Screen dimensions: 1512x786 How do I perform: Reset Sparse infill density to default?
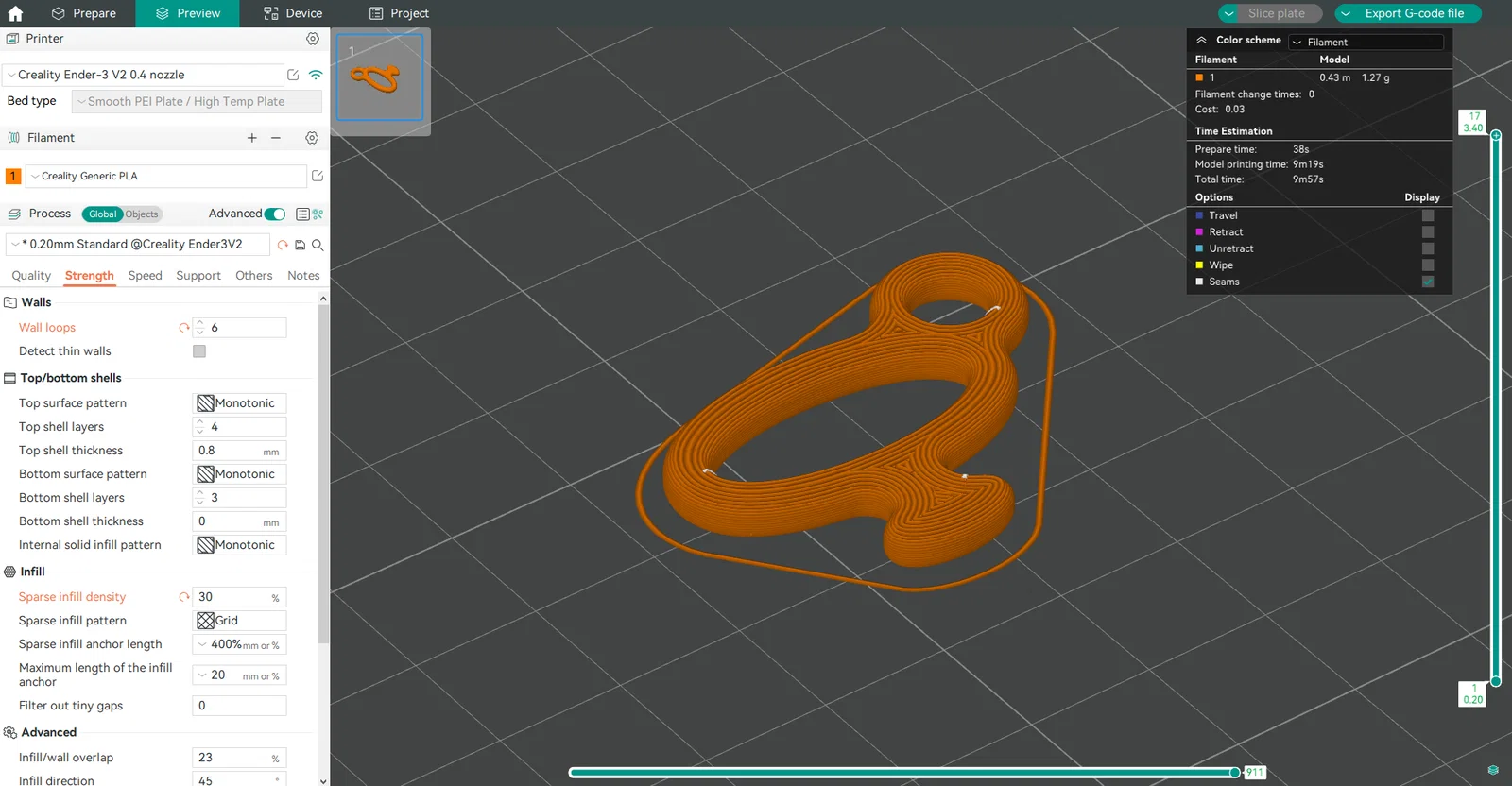184,597
